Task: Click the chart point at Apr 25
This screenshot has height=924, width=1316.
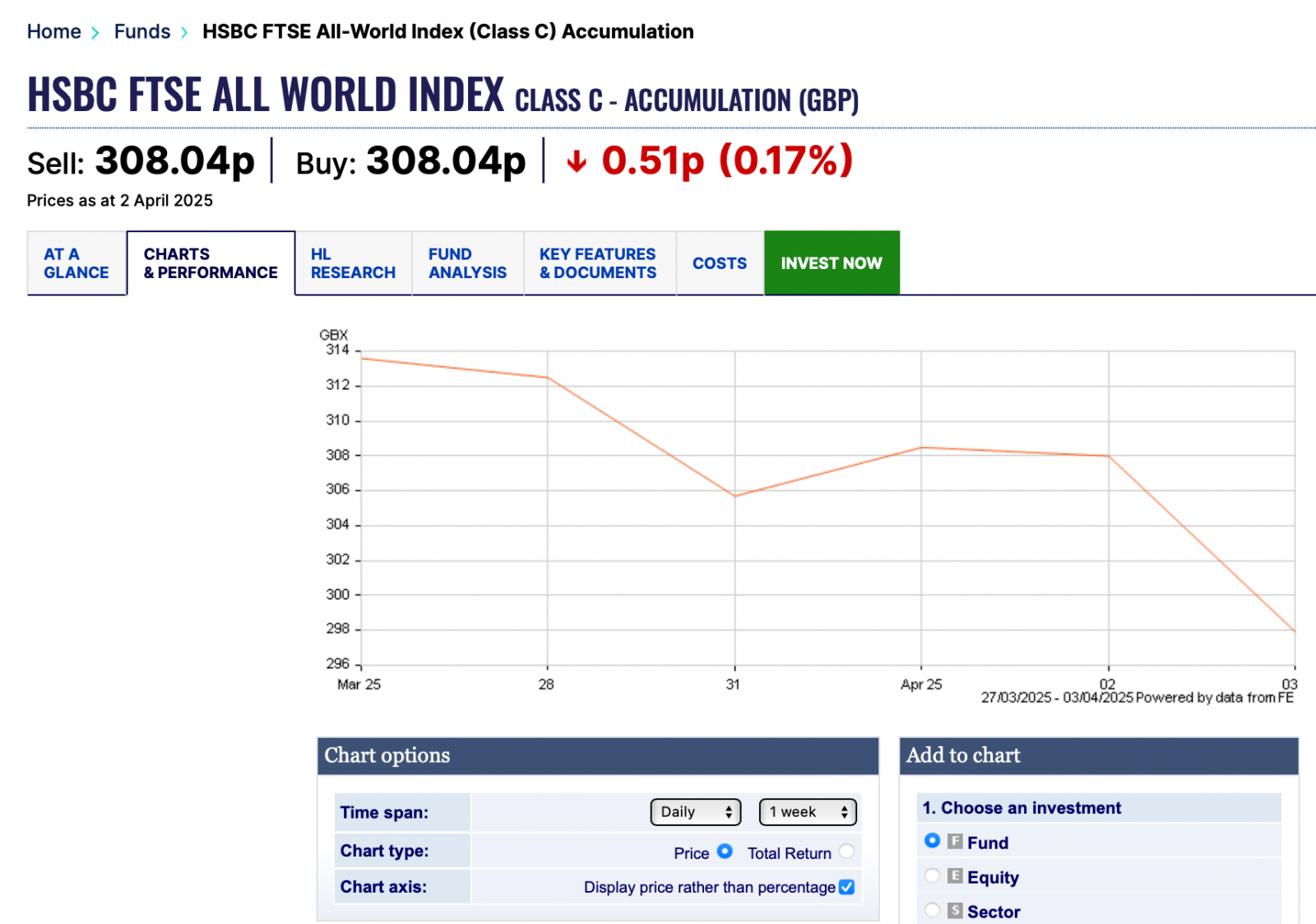Action: pos(921,448)
